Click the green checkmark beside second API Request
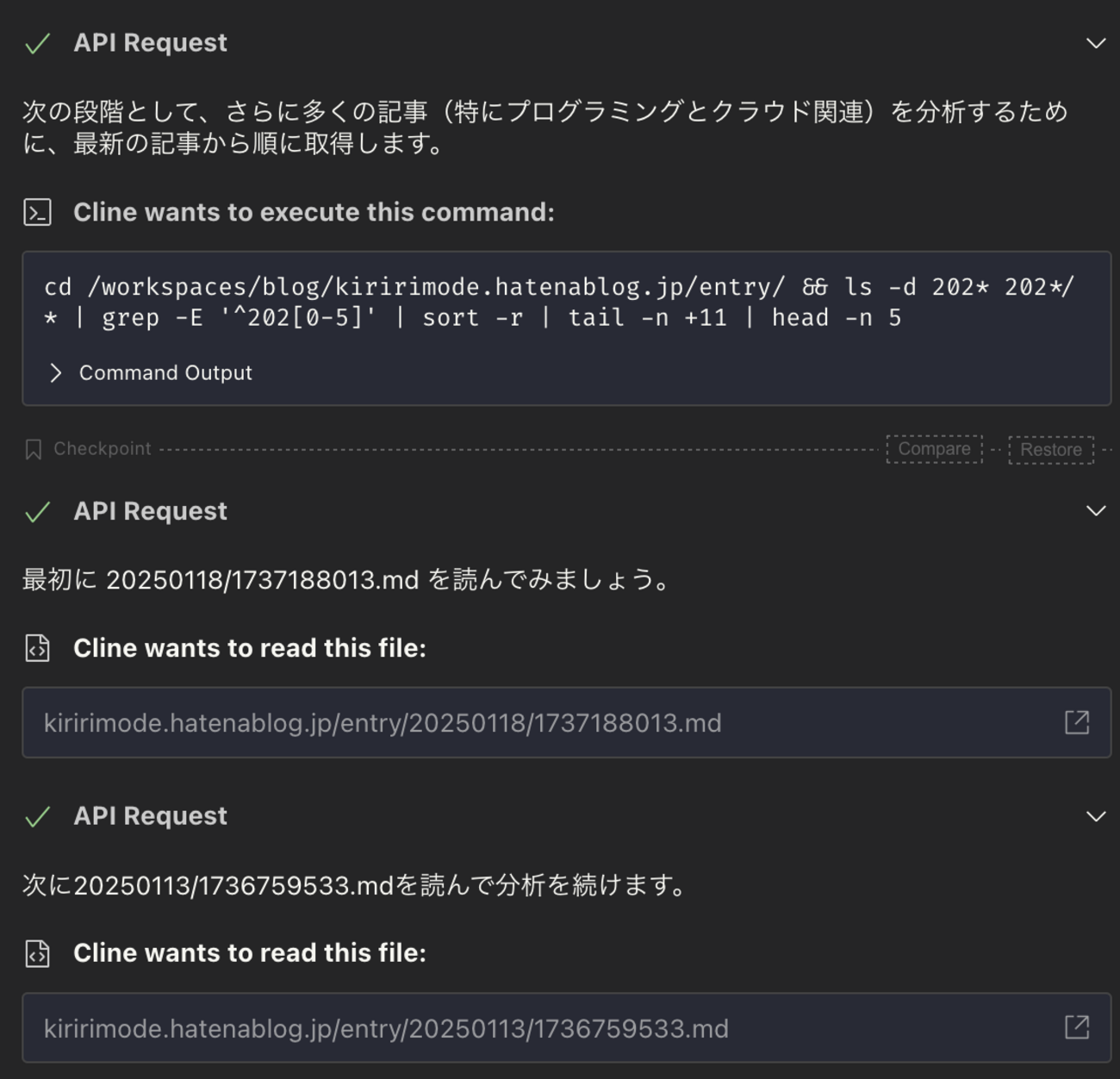Image resolution: width=1120 pixels, height=1079 pixels. [x=37, y=512]
